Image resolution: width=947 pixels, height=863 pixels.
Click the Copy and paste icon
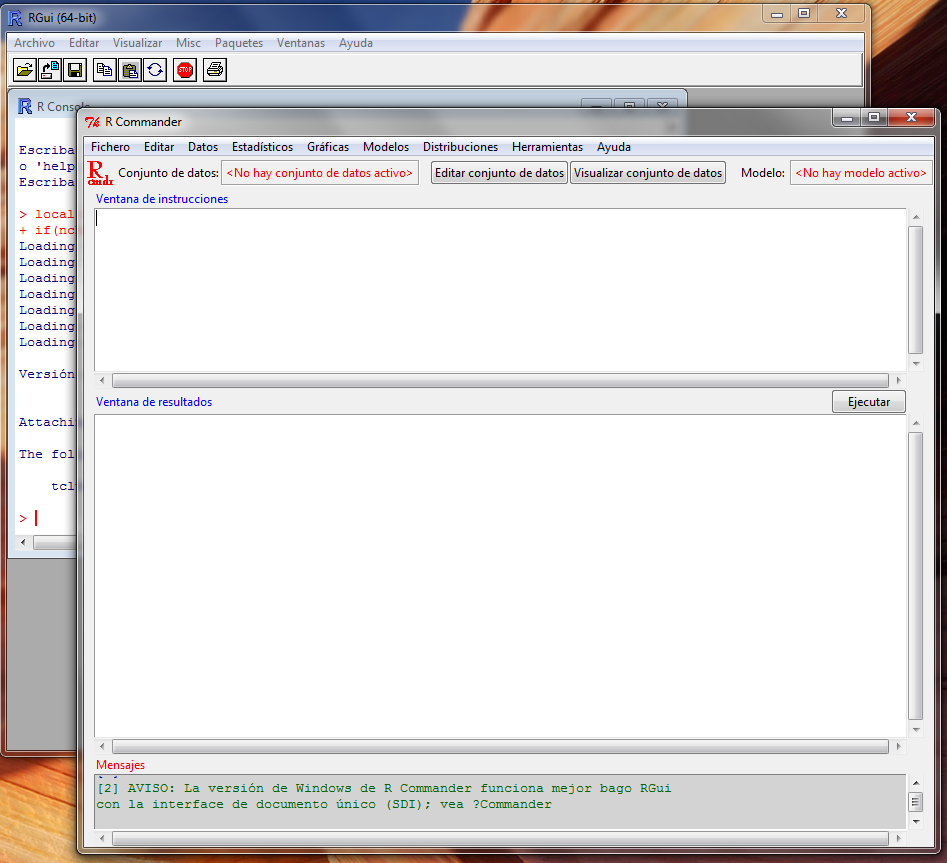155,70
